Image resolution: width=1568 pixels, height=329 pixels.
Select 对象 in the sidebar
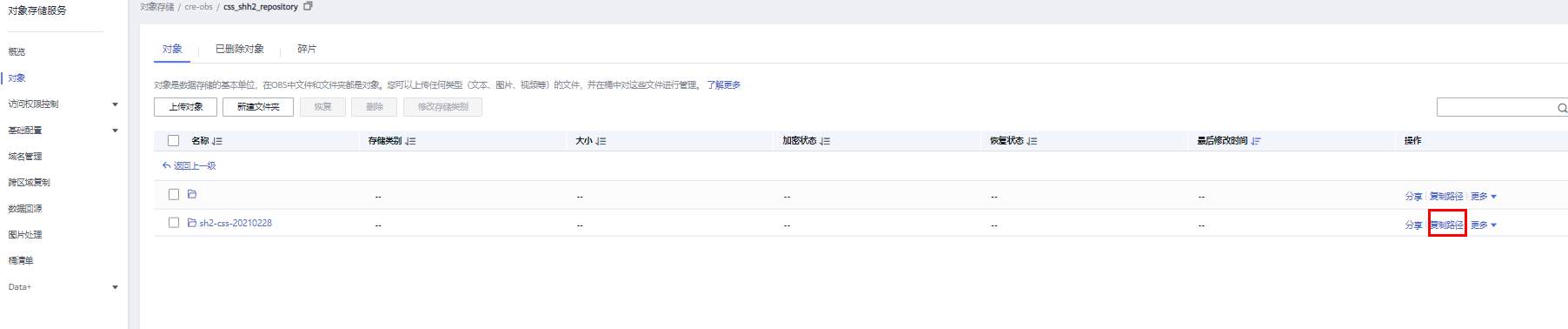coord(17,78)
